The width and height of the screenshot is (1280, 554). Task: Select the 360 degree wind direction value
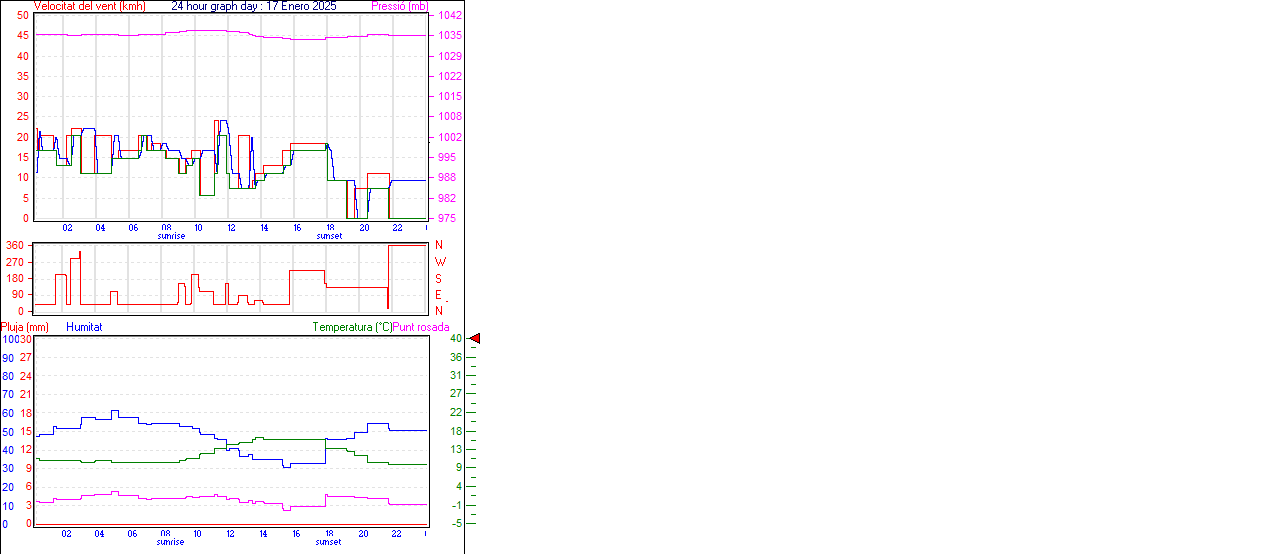click(15, 245)
